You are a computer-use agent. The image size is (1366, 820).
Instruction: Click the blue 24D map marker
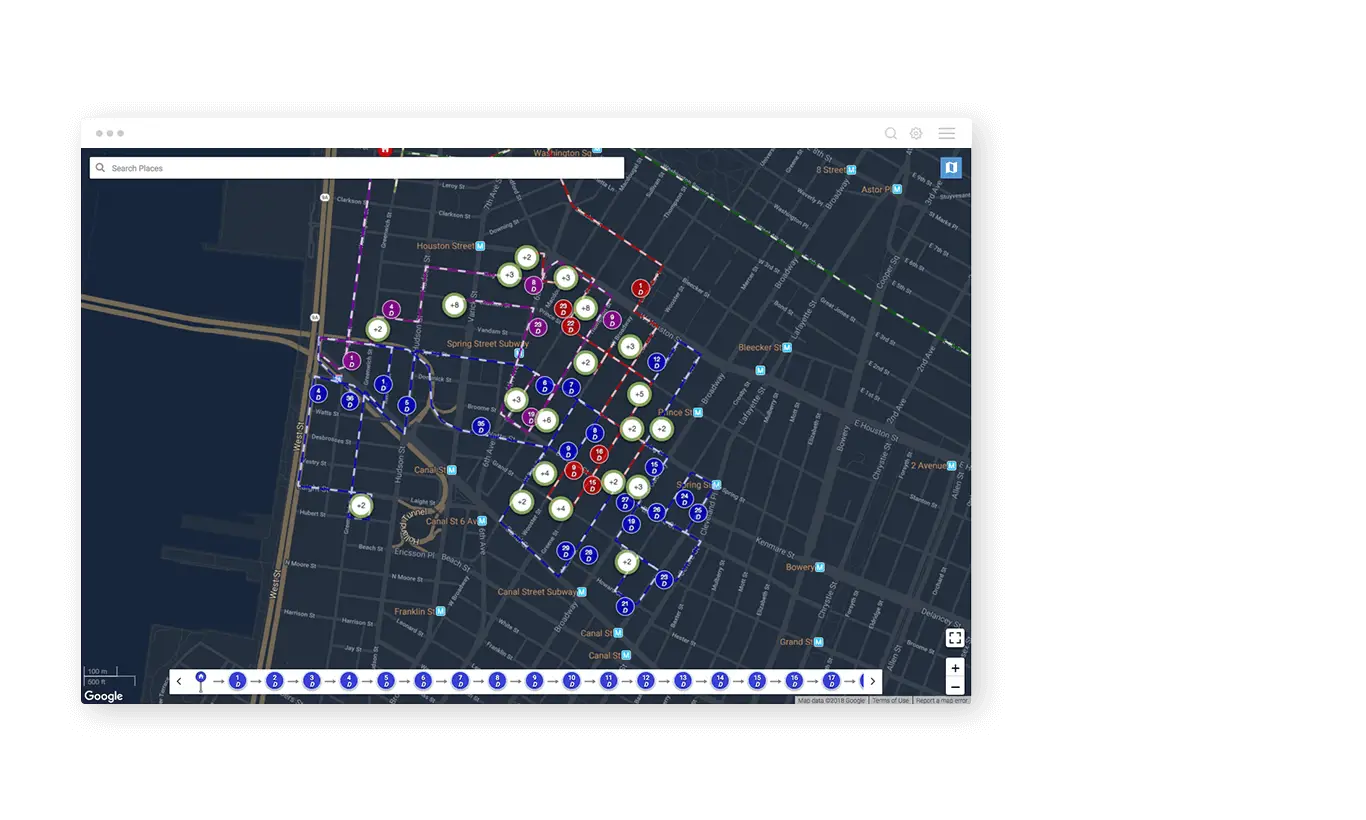(684, 498)
